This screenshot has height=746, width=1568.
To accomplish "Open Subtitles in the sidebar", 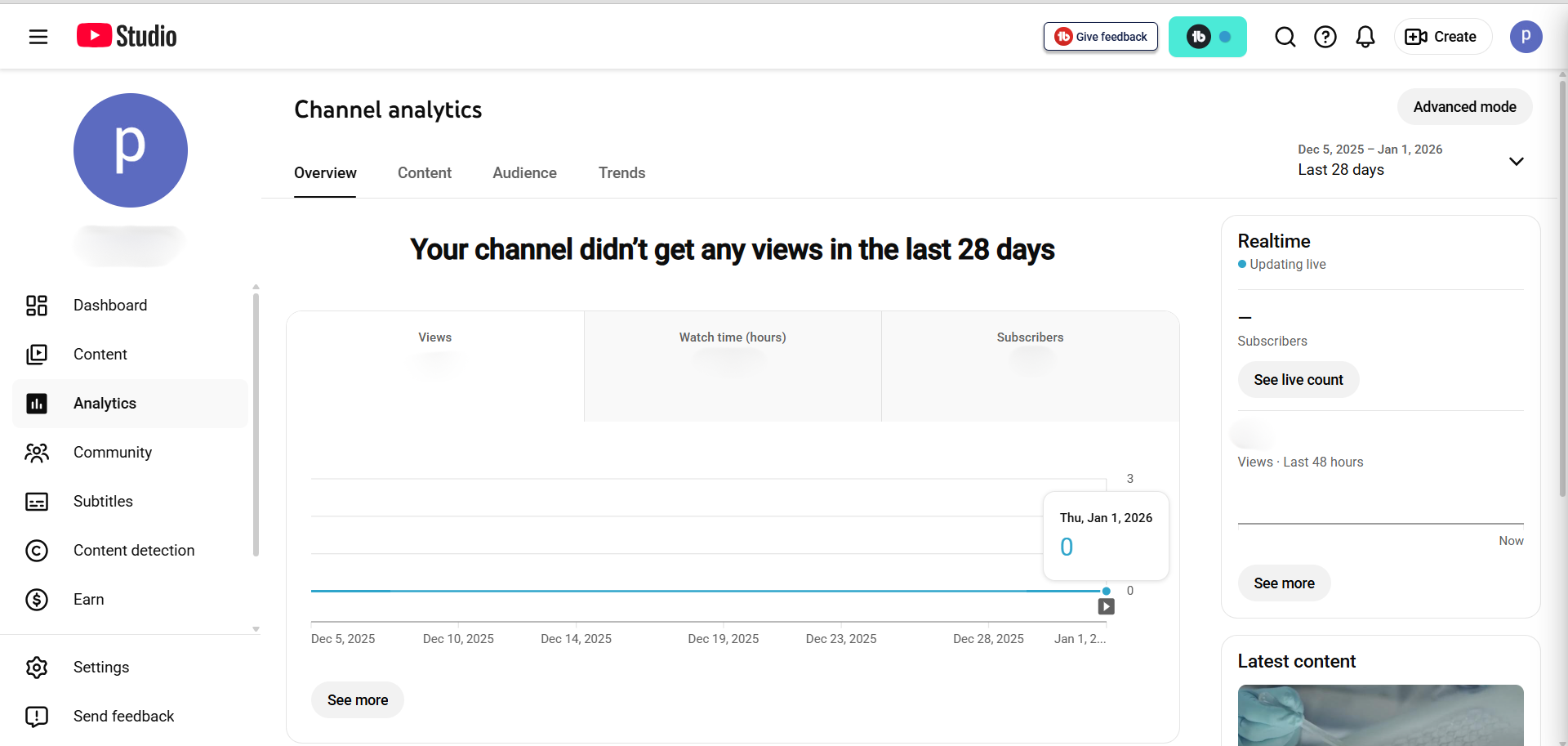I will [131, 502].
